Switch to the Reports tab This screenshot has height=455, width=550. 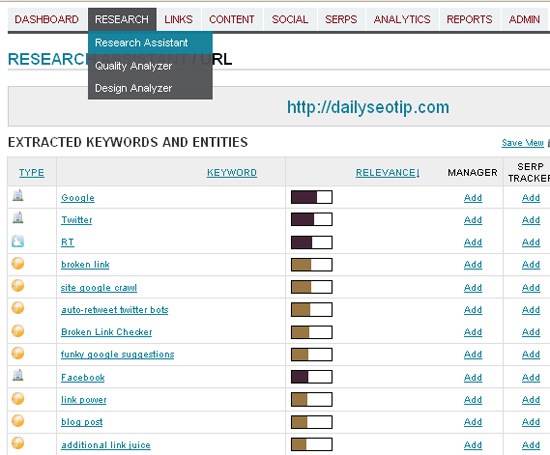[469, 19]
